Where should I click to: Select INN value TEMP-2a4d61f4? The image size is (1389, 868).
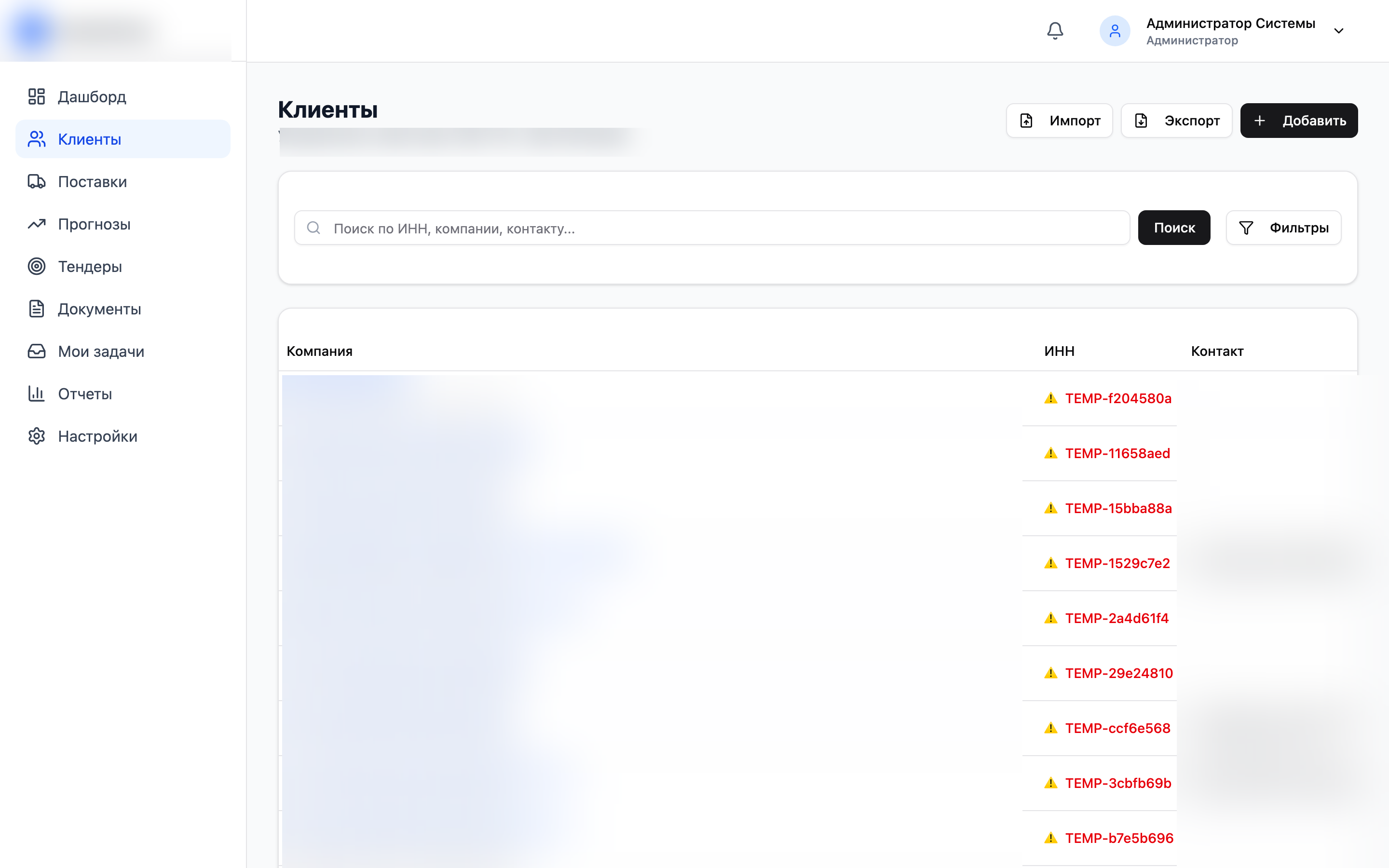click(1117, 618)
